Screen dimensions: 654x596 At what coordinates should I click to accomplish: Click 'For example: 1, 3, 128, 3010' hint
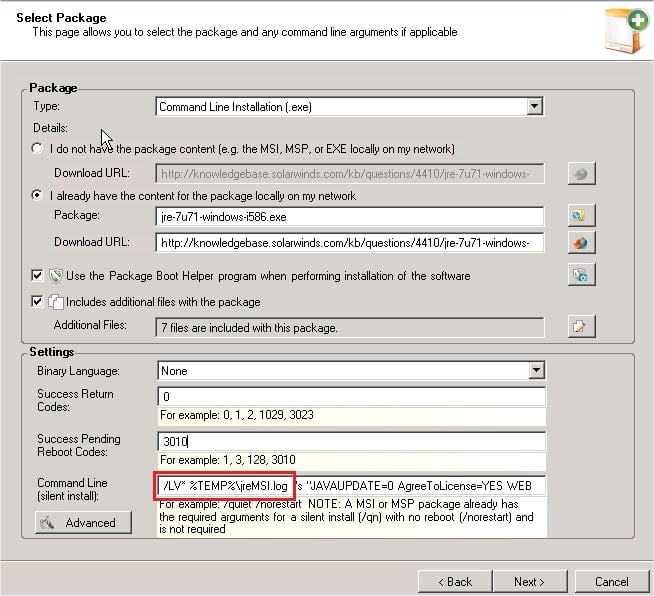click(228, 460)
